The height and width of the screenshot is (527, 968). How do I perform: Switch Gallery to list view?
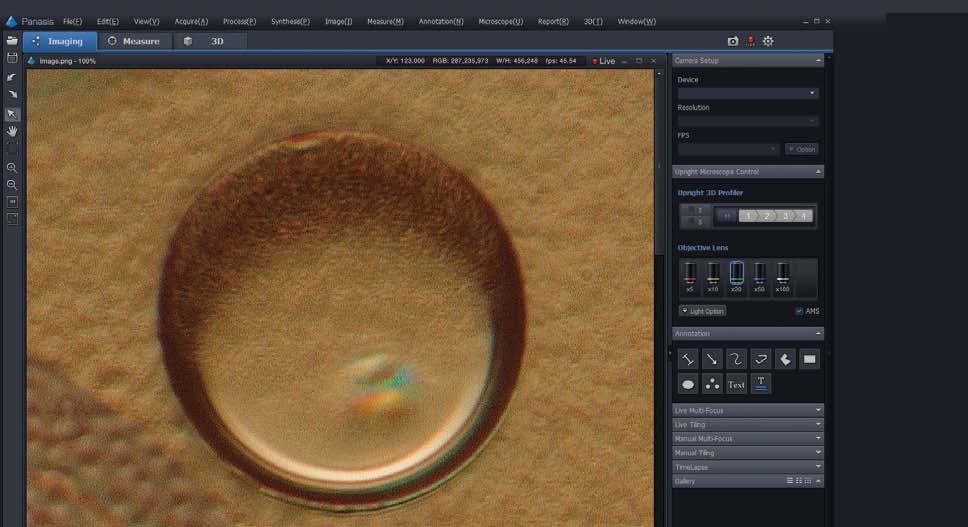pyautogui.click(x=790, y=481)
